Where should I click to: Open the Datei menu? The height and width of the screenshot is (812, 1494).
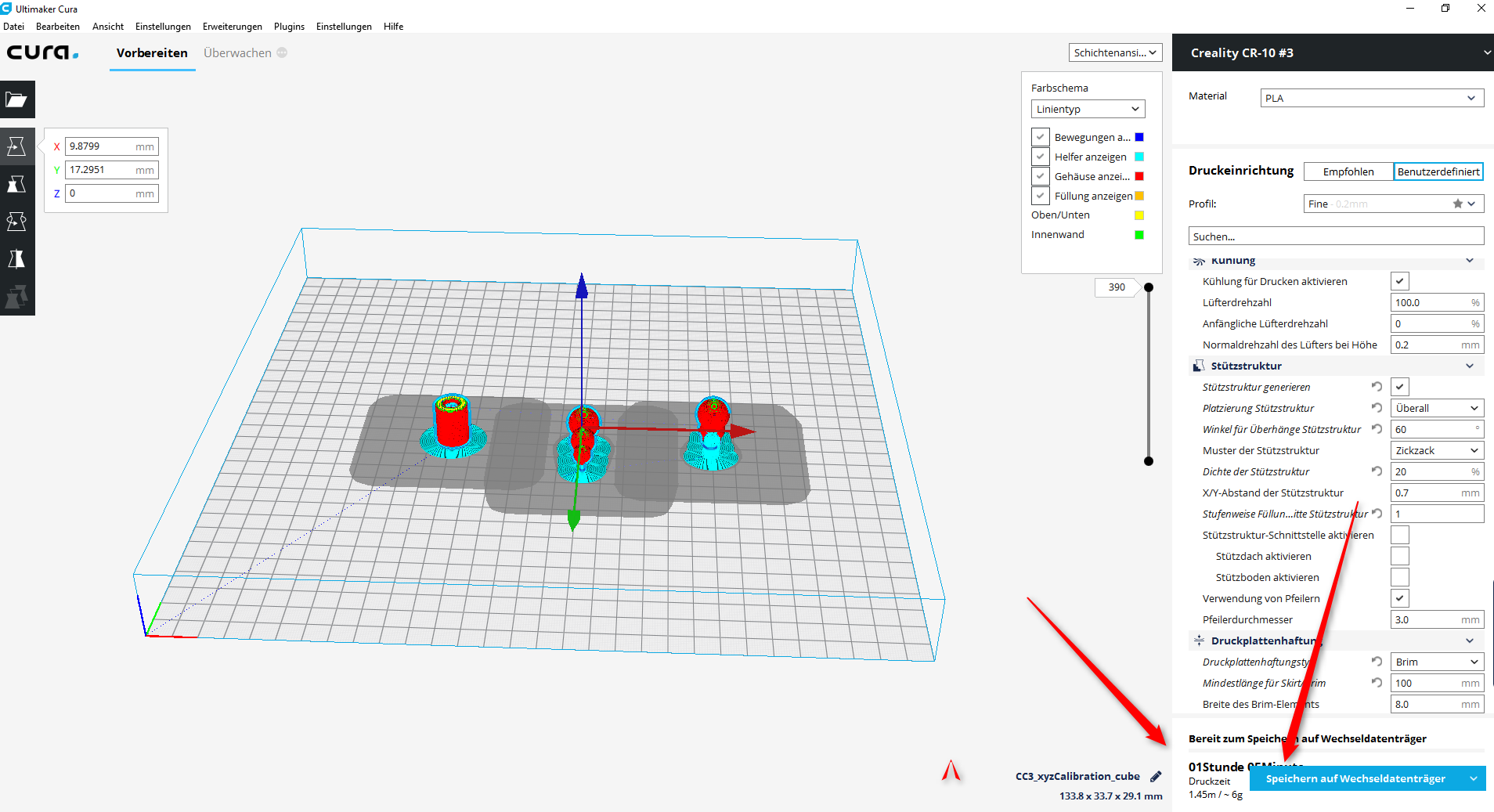pyautogui.click(x=13, y=26)
